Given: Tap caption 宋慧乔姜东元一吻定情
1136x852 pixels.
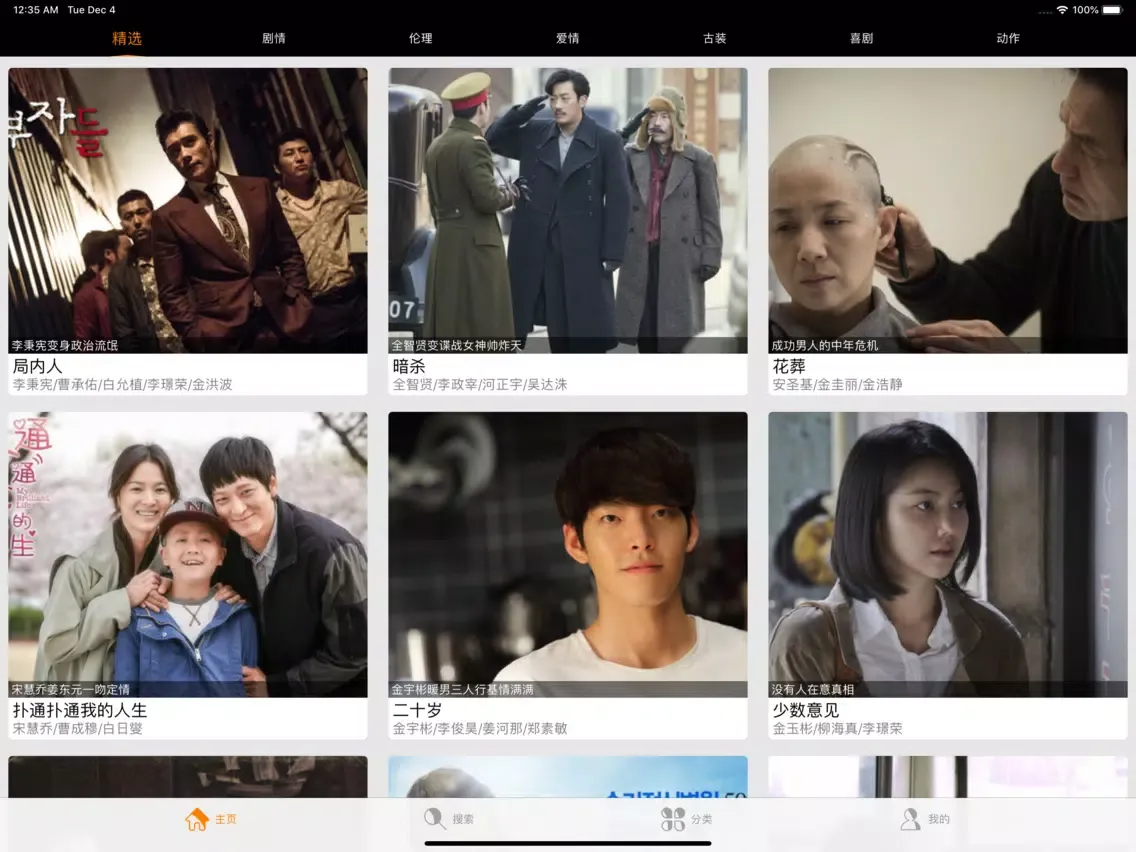Looking at the screenshot, I should [70, 690].
